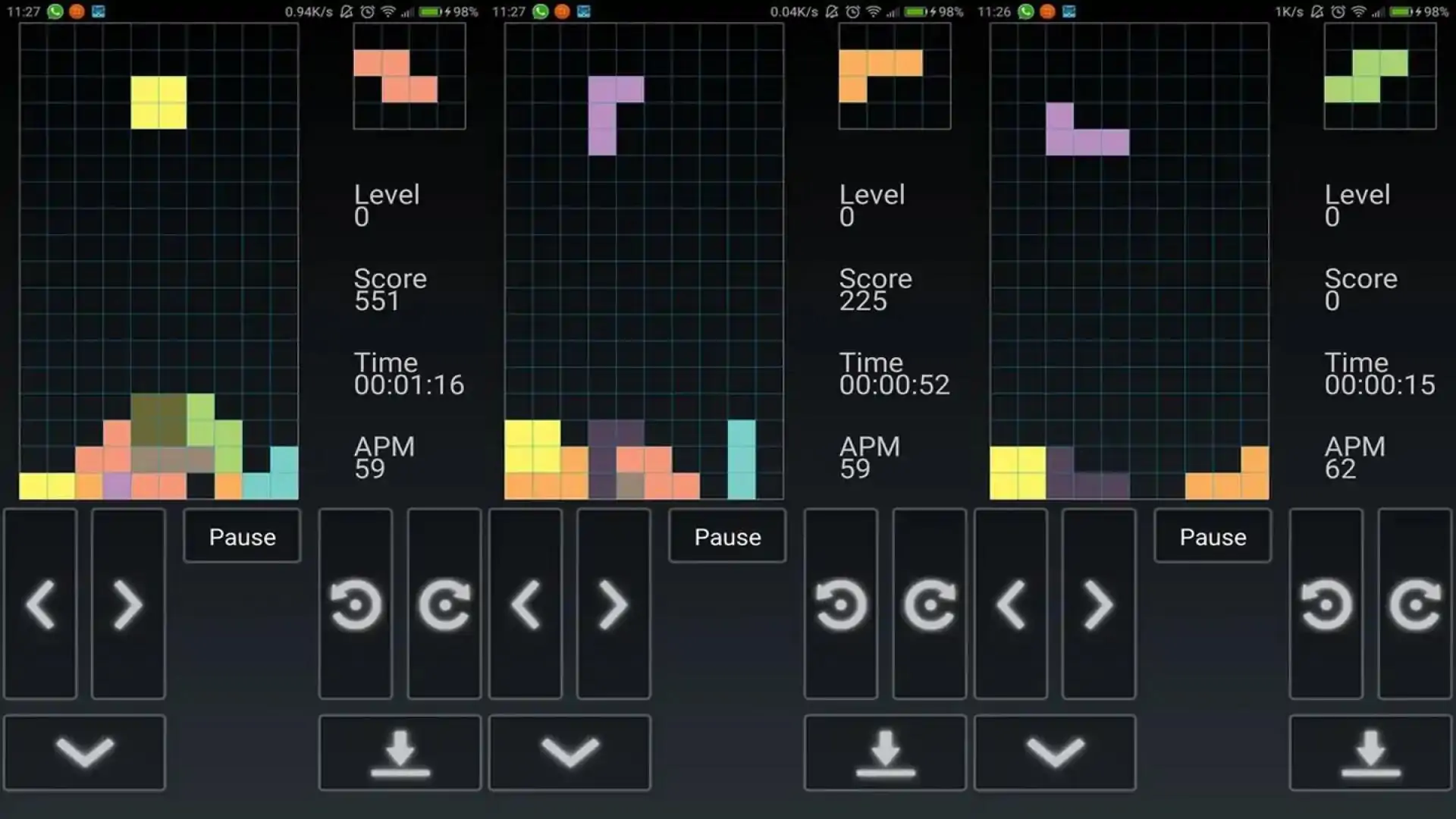Viewport: 1456px width, 819px height.
Task: Select the 'APM 59' readout below Time 00:01:16
Action: click(x=384, y=457)
